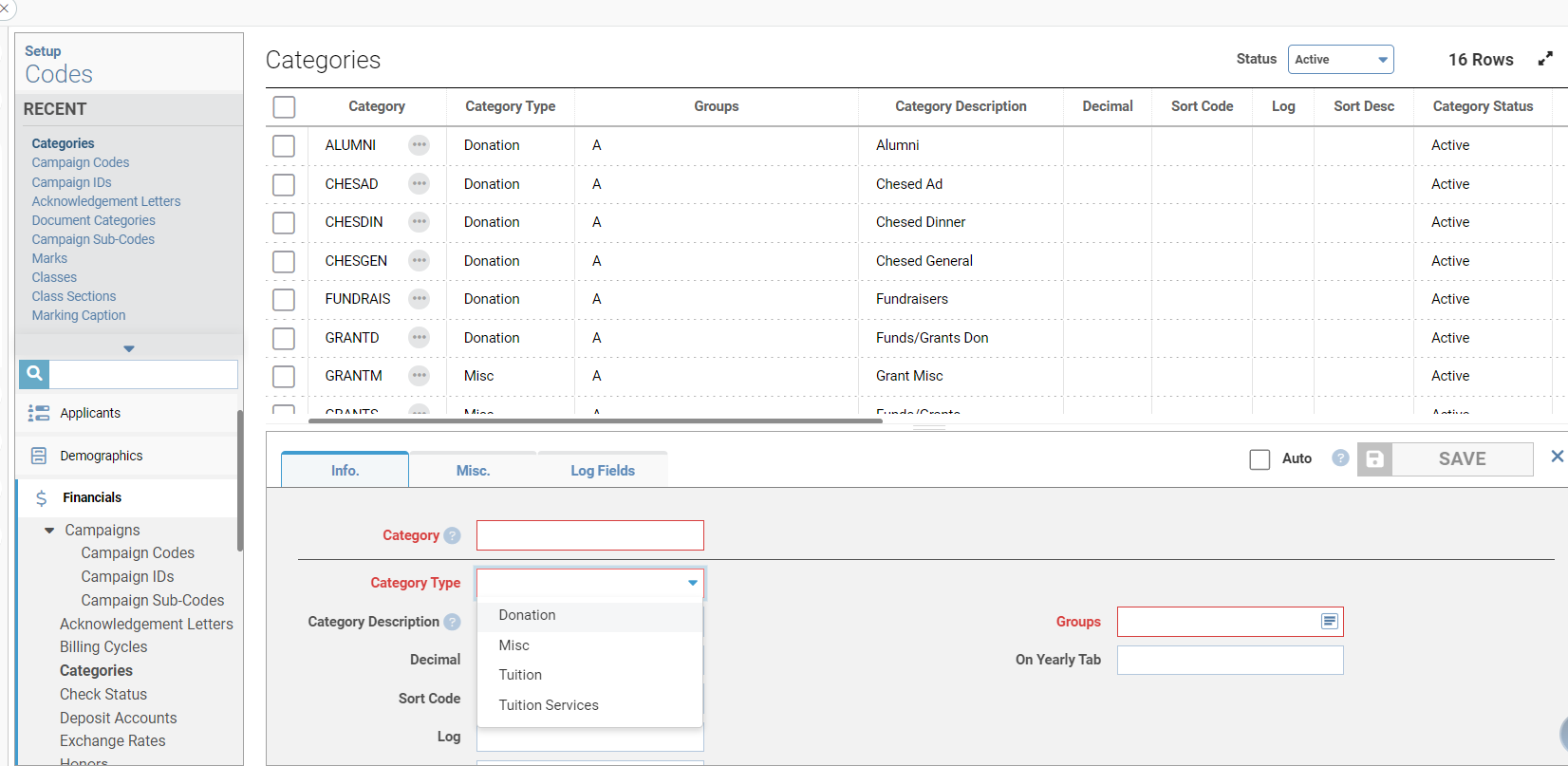Click the Demographics module icon

pos(39,456)
